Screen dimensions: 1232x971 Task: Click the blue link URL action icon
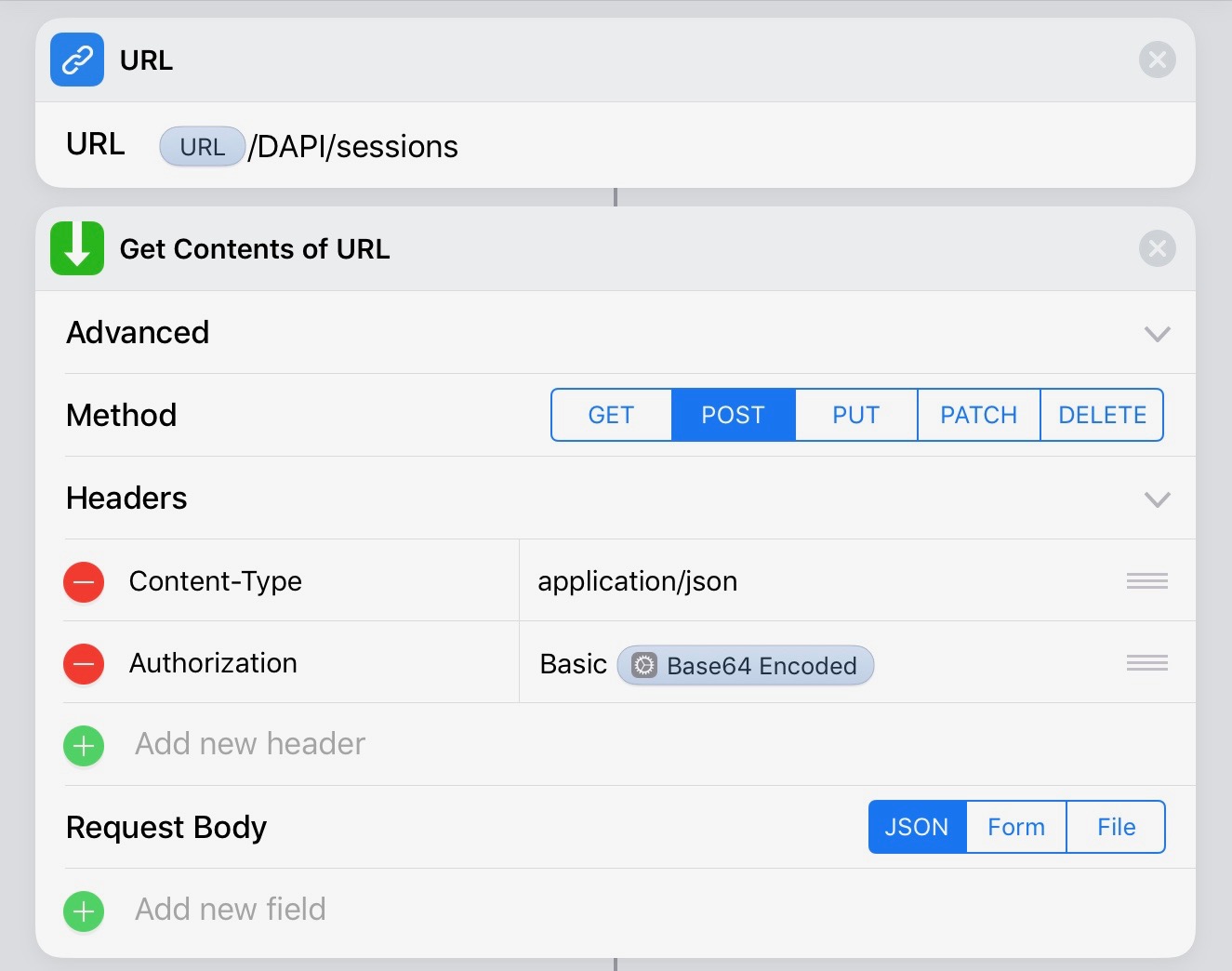tap(77, 60)
